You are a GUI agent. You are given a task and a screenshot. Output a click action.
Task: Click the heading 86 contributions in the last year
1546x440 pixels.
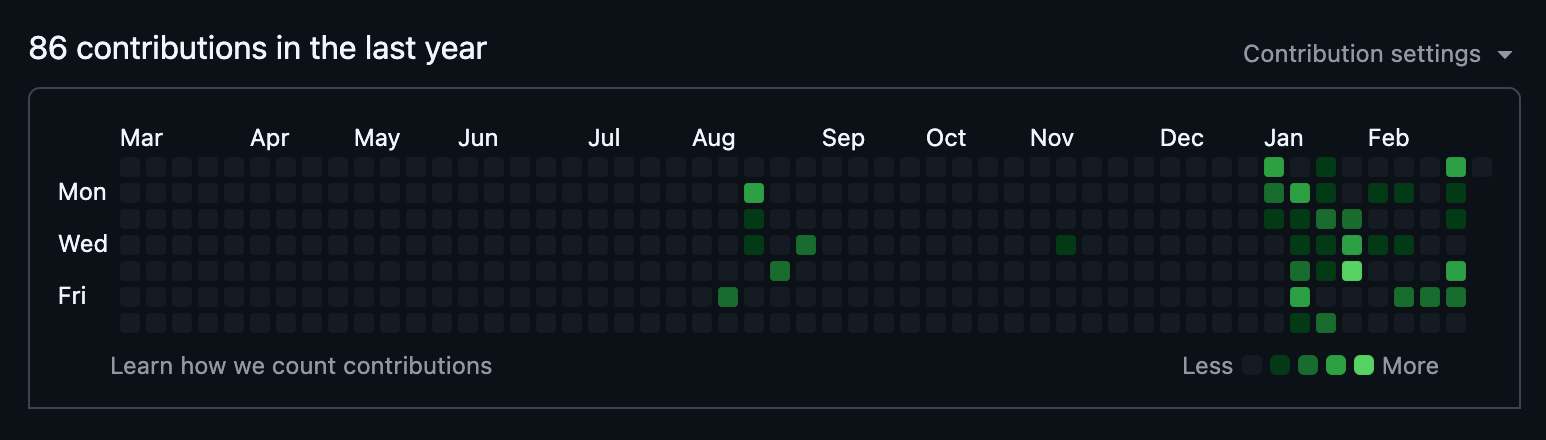coord(258,48)
